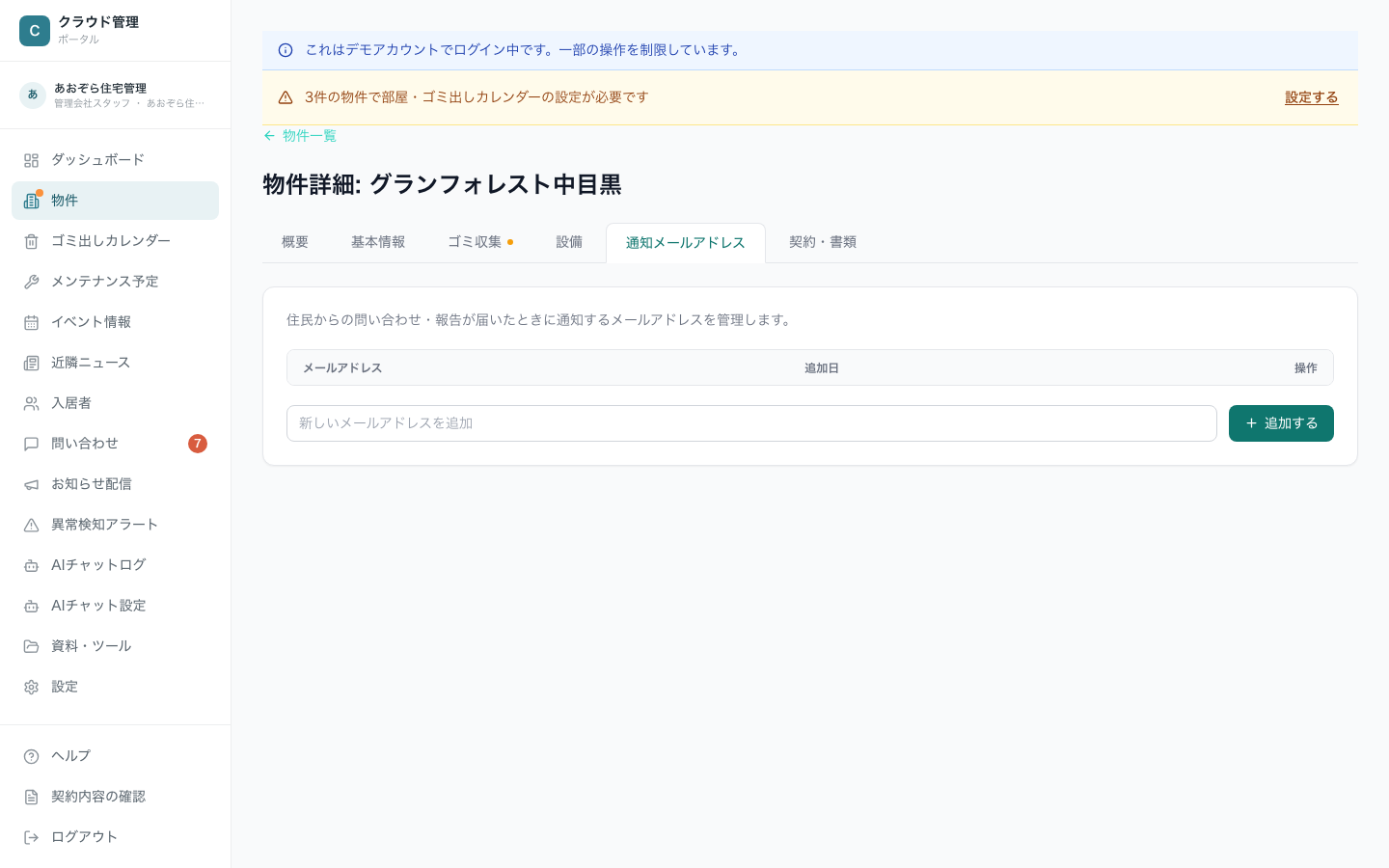Viewport: 1389px width, 868px height.
Task: Click the dashboard grid icon
Action: [31, 160]
